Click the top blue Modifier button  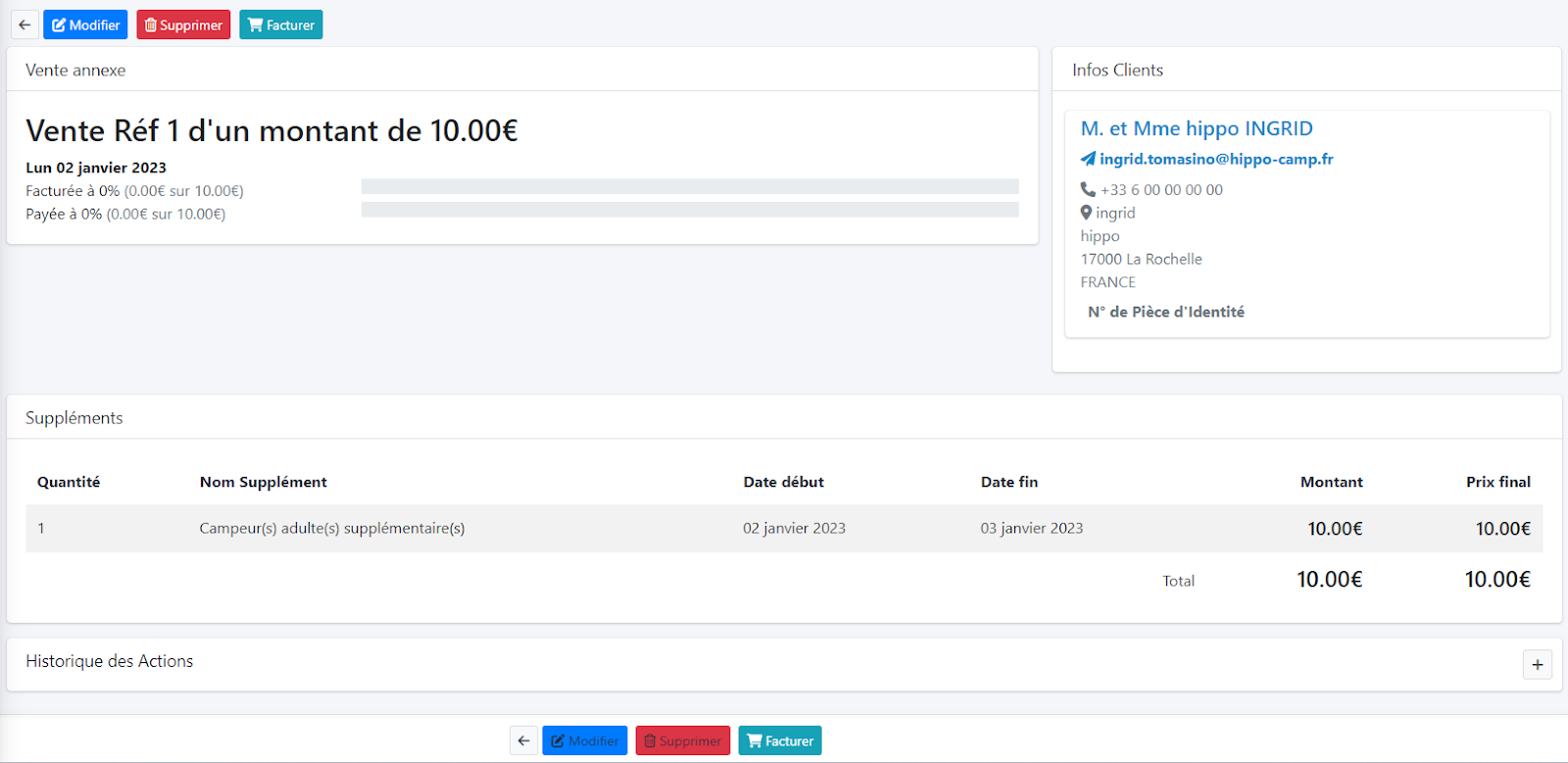(85, 24)
